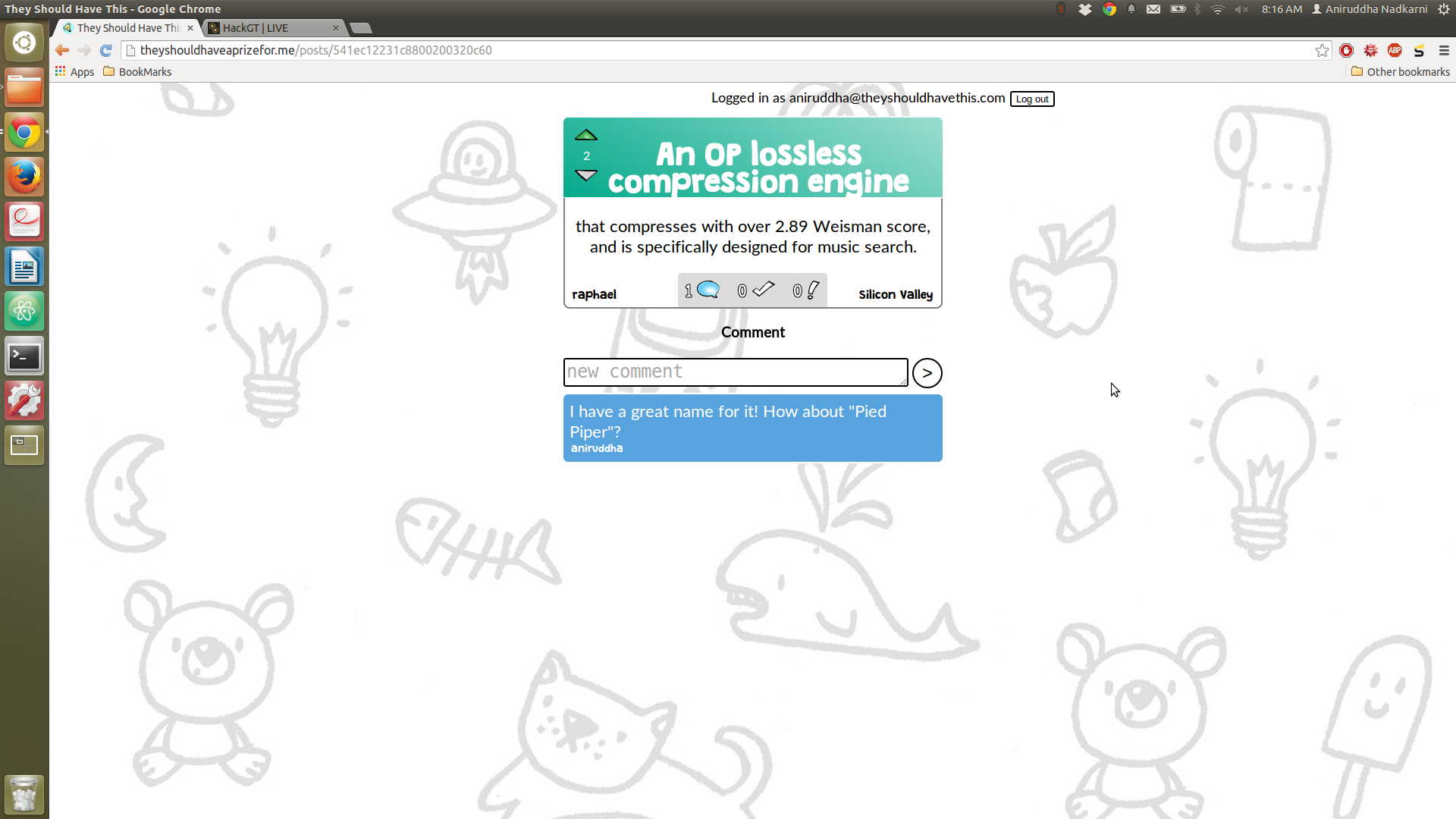Reload the page
Screen dimensions: 1456x819
(x=106, y=50)
